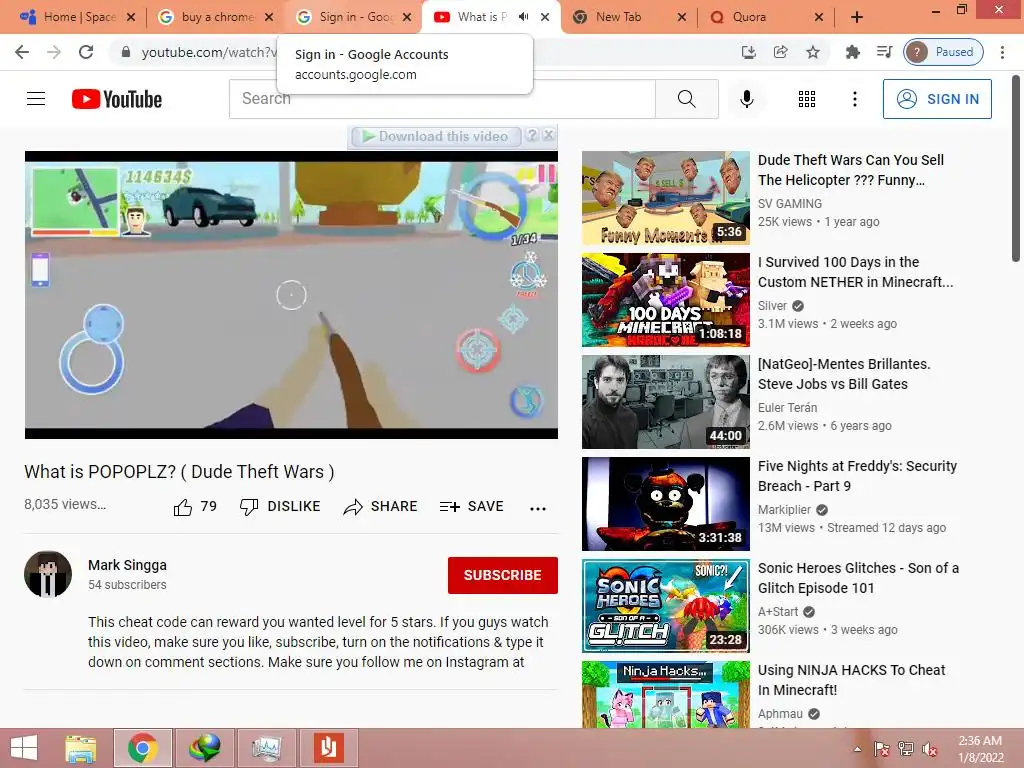Open Five Nights at Freddy's Part 9 title
The image size is (1024, 768).
(x=857, y=475)
